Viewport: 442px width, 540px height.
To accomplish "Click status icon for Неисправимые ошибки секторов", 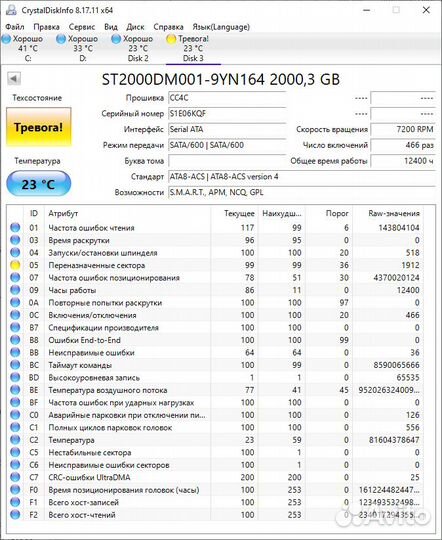I will pyautogui.click(x=15, y=465).
